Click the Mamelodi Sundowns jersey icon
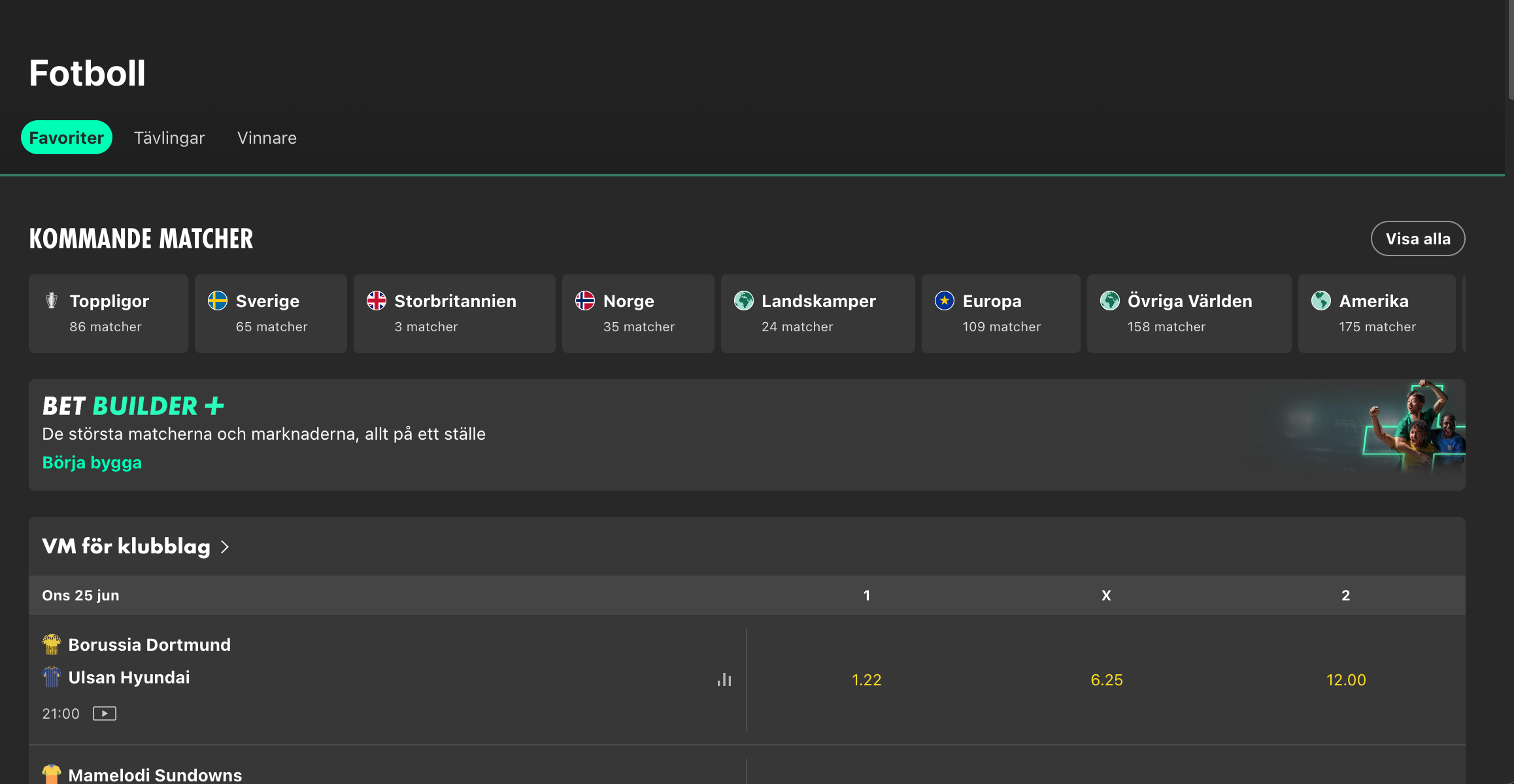Screen dimensions: 1514x784 (52, 775)
